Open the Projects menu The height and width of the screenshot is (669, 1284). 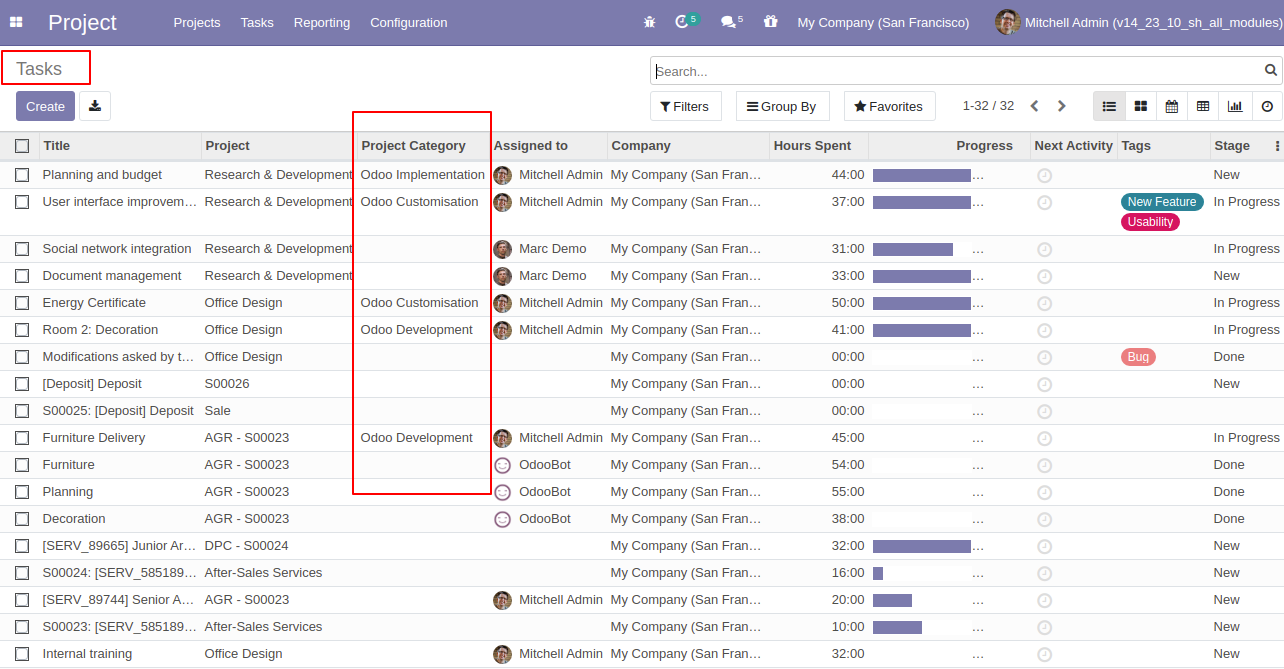[x=197, y=22]
